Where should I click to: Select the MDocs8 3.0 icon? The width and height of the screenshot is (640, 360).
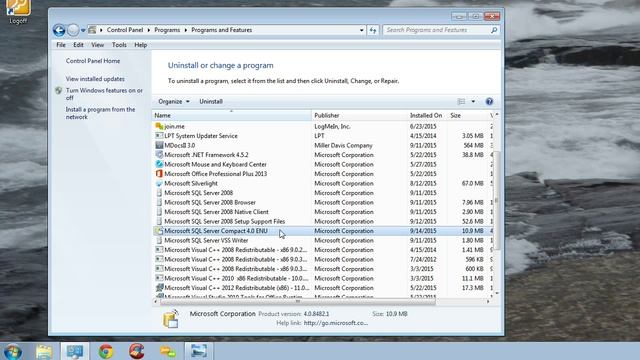pos(159,145)
